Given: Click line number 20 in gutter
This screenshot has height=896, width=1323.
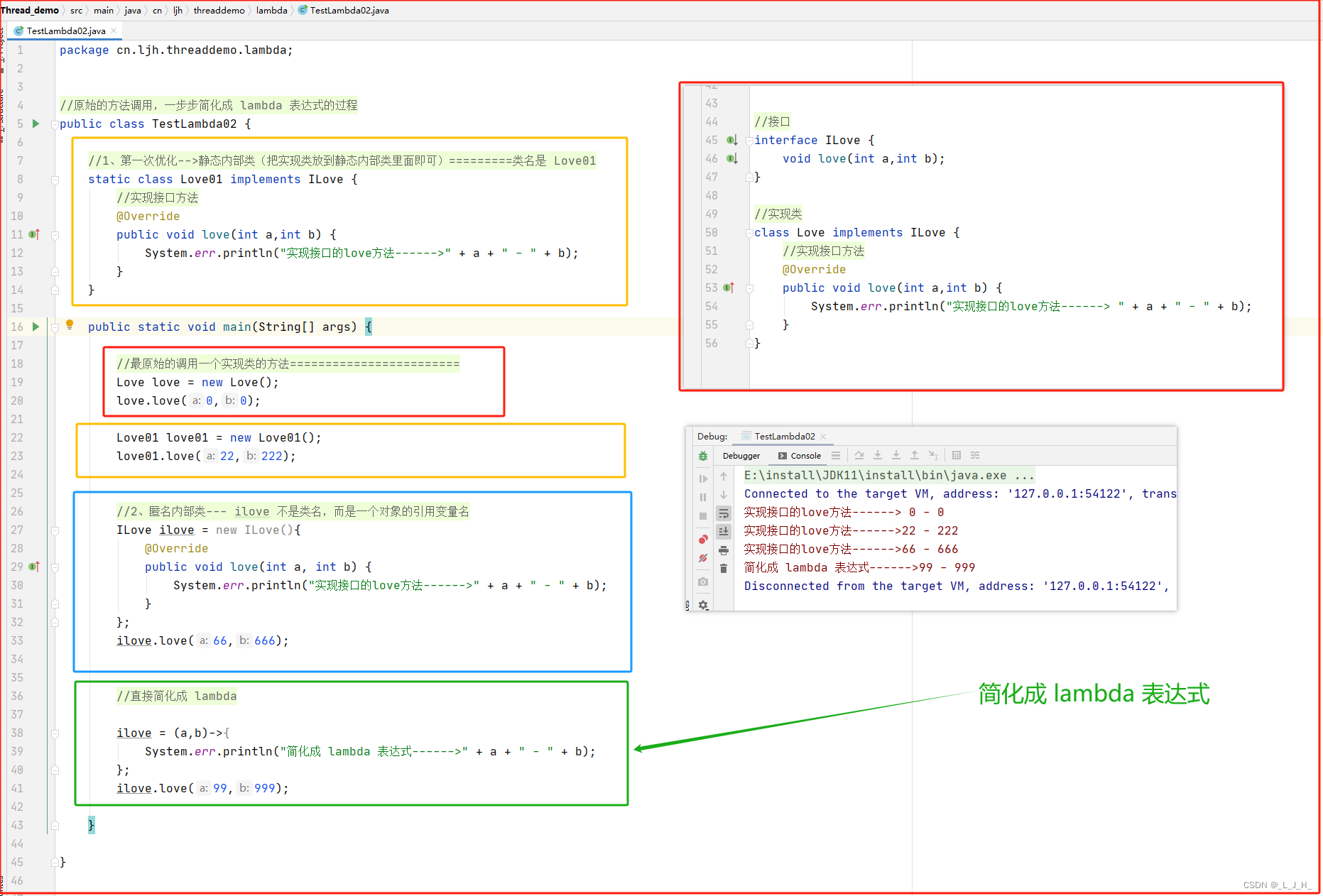Looking at the screenshot, I should tap(16, 400).
